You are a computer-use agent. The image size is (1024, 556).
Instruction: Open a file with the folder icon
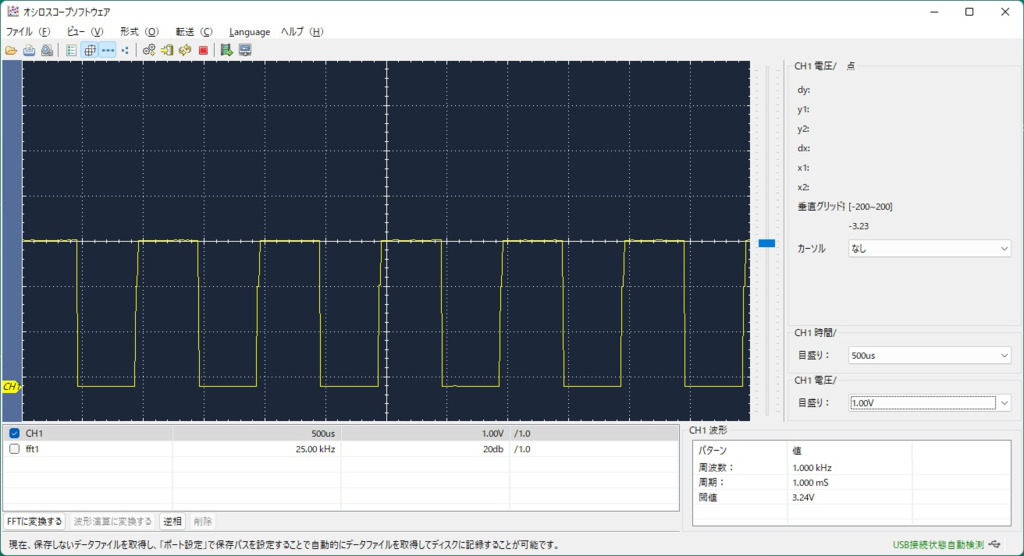[11, 50]
